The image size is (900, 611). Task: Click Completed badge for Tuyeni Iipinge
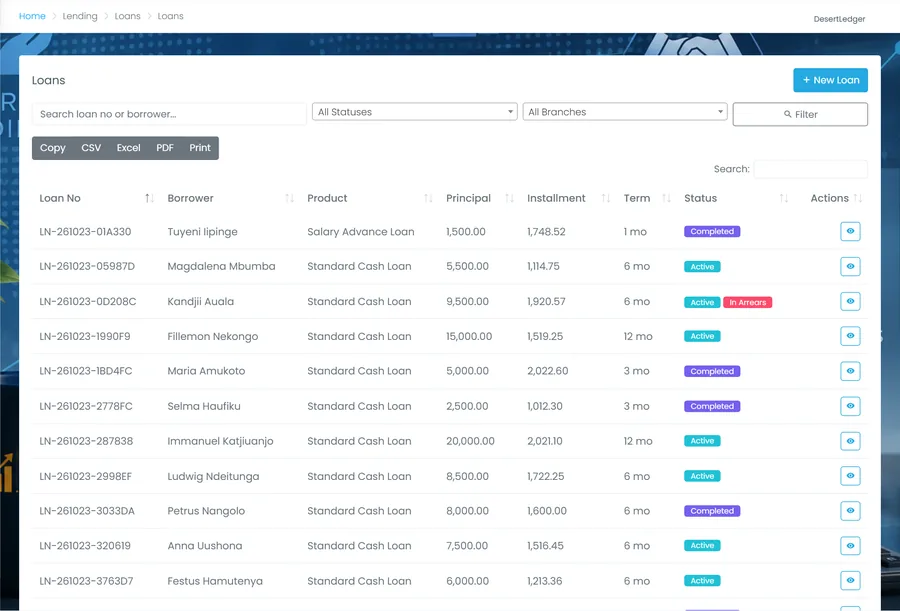pyautogui.click(x=712, y=231)
